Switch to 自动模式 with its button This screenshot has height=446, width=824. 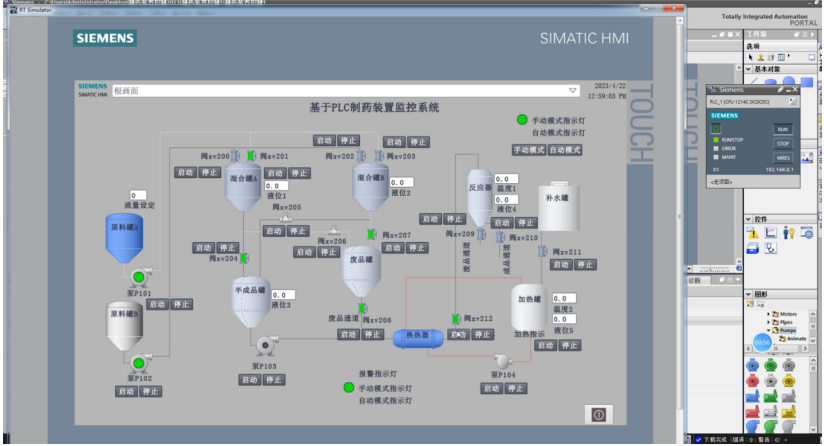[565, 150]
